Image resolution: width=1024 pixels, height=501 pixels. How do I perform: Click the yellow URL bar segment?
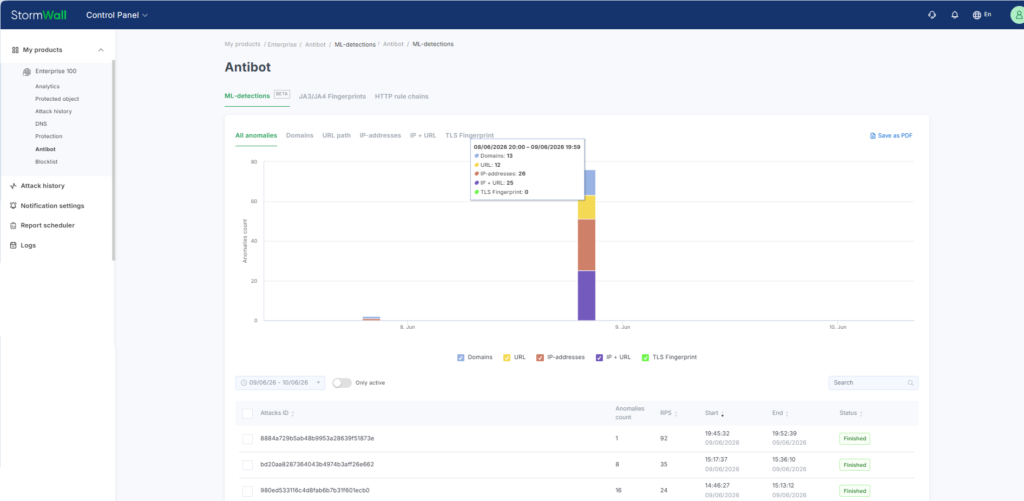(x=586, y=207)
